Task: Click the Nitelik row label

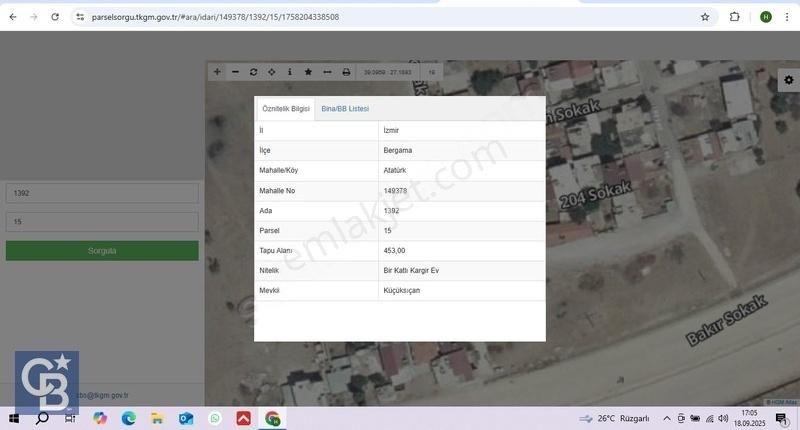Action: tap(269, 270)
